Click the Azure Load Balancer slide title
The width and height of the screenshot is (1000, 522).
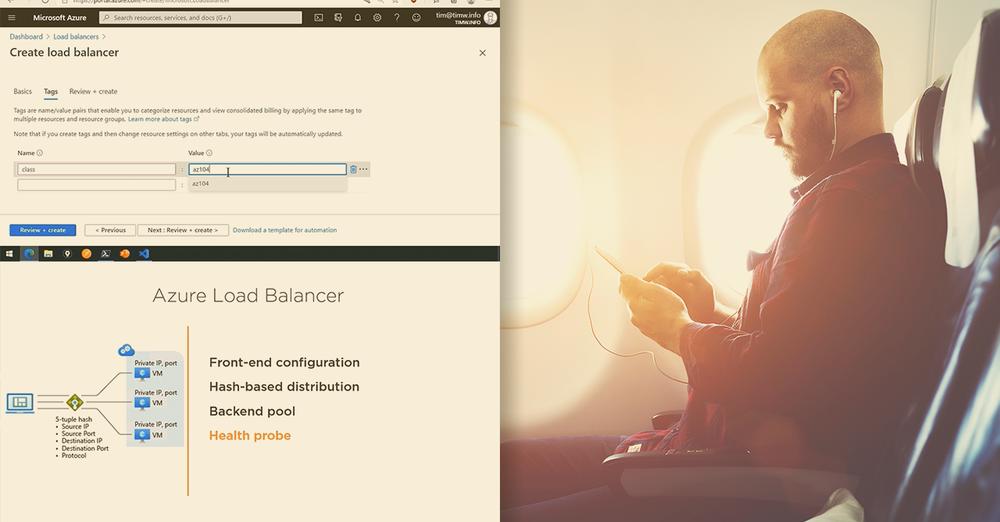pyautogui.click(x=248, y=295)
